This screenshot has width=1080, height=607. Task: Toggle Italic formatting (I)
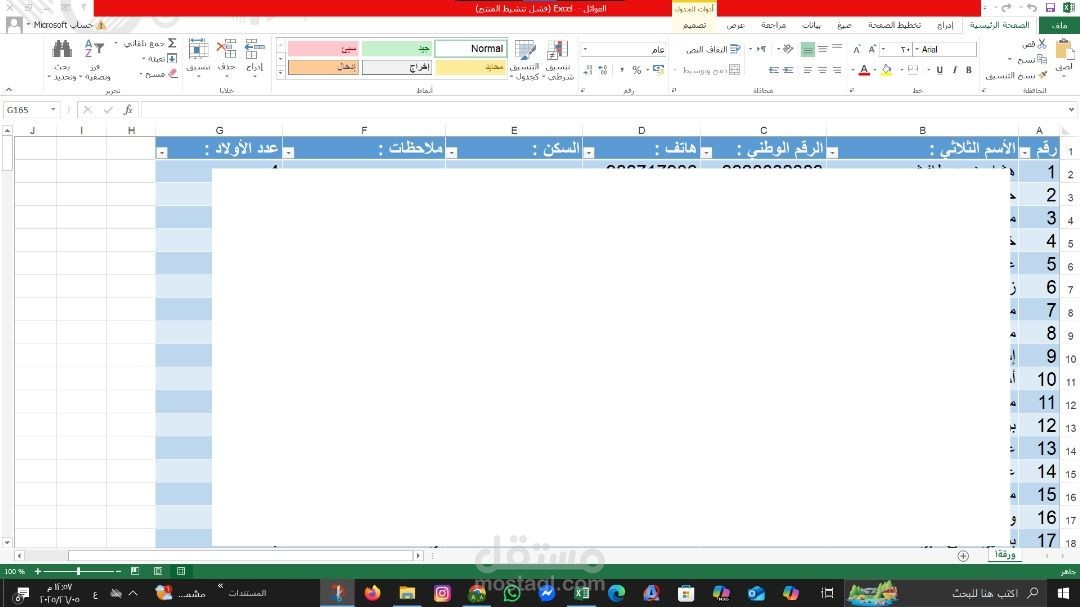tap(955, 70)
